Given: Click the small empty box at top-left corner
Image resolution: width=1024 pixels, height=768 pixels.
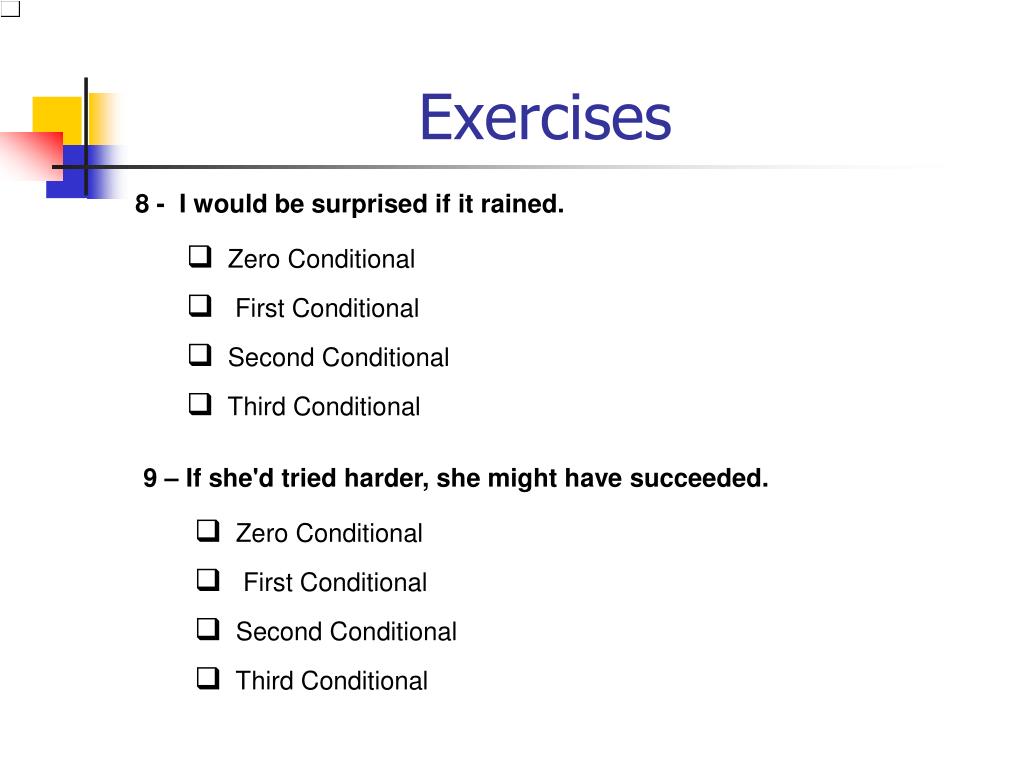Looking at the screenshot, I should (x=10, y=8).
